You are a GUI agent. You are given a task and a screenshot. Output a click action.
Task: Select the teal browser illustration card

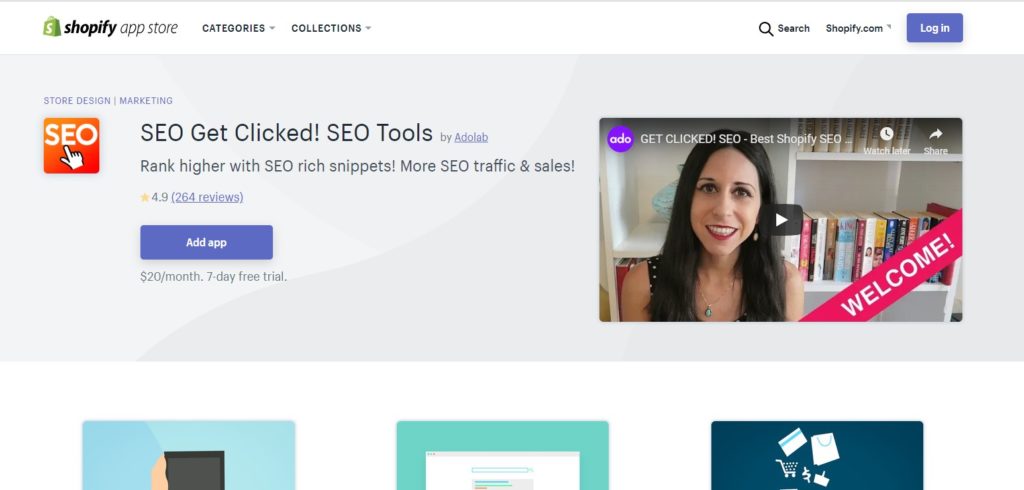tap(502, 455)
